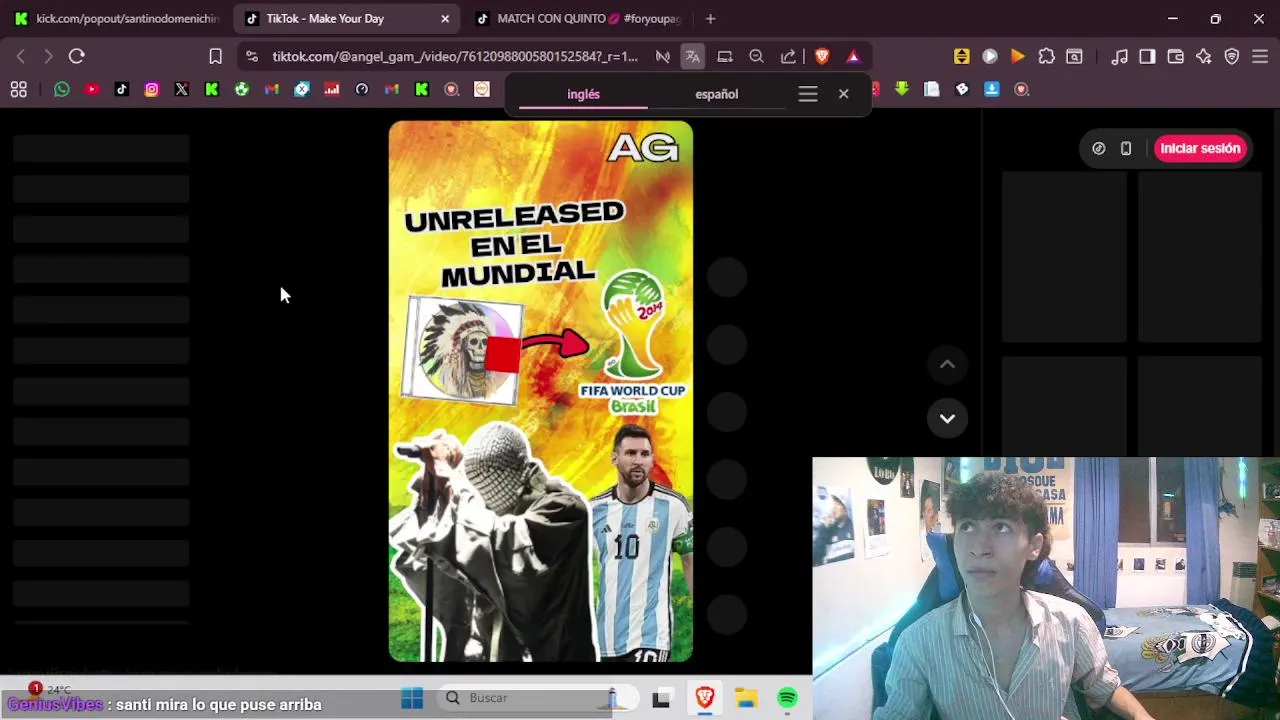Open the Leo AI sparkle icon

[x=1204, y=56]
